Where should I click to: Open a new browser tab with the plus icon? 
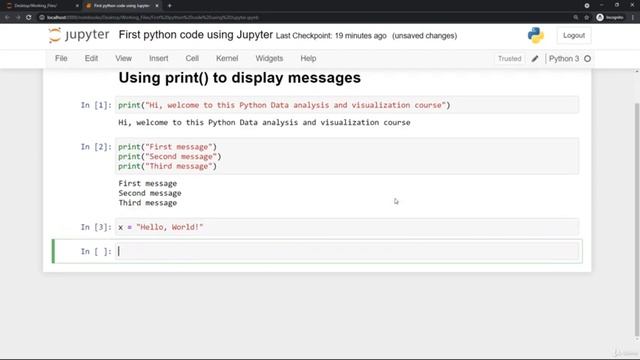point(169,6)
